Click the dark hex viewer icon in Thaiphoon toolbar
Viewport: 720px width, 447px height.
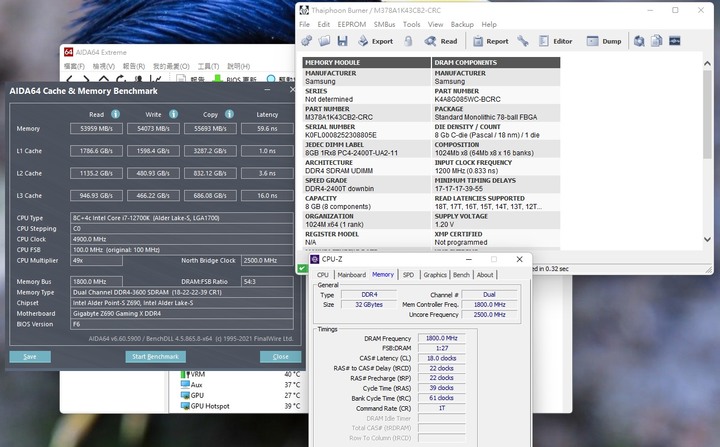point(675,41)
